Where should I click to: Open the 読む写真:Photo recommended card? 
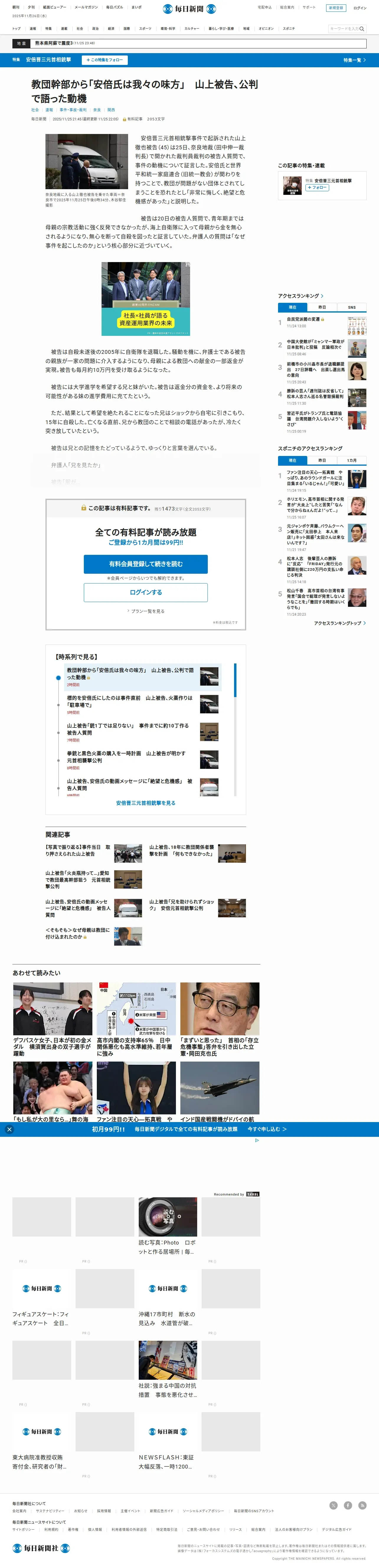(168, 1227)
